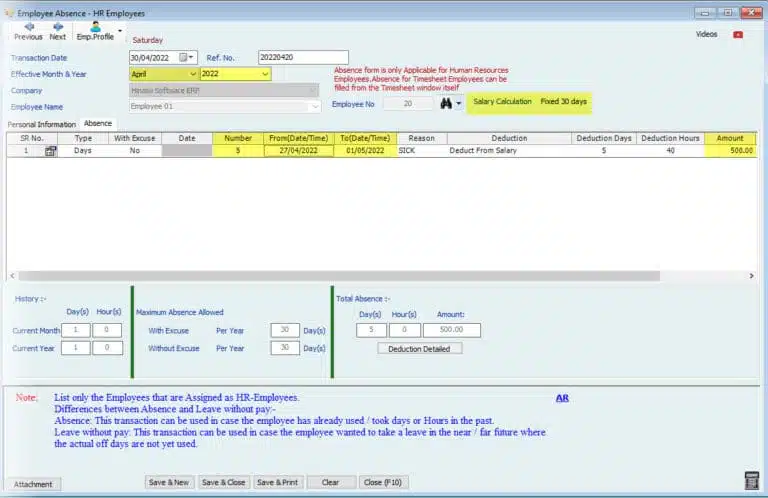Viewport: 768px width, 498px height.
Task: Select the 500.00 amount cell in grid
Action: tap(730, 151)
